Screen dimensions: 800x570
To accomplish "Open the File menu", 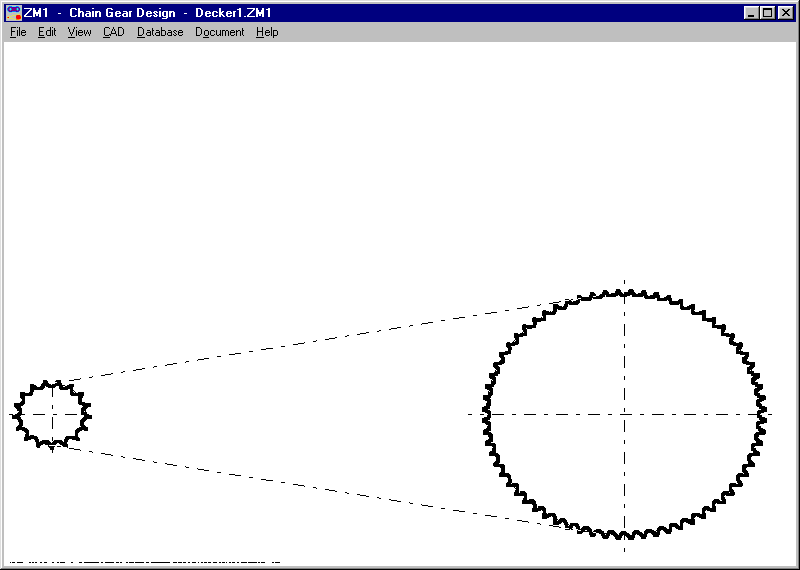I will [x=18, y=32].
